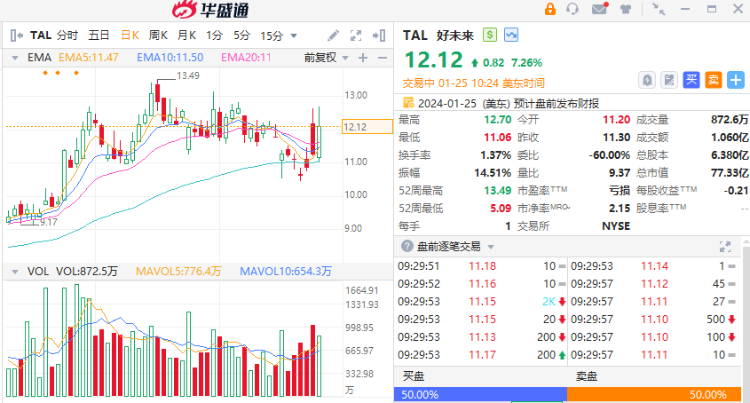This screenshot has width=750, height=403.
Task: Click the blue 买 buy button
Action: [x=691, y=80]
